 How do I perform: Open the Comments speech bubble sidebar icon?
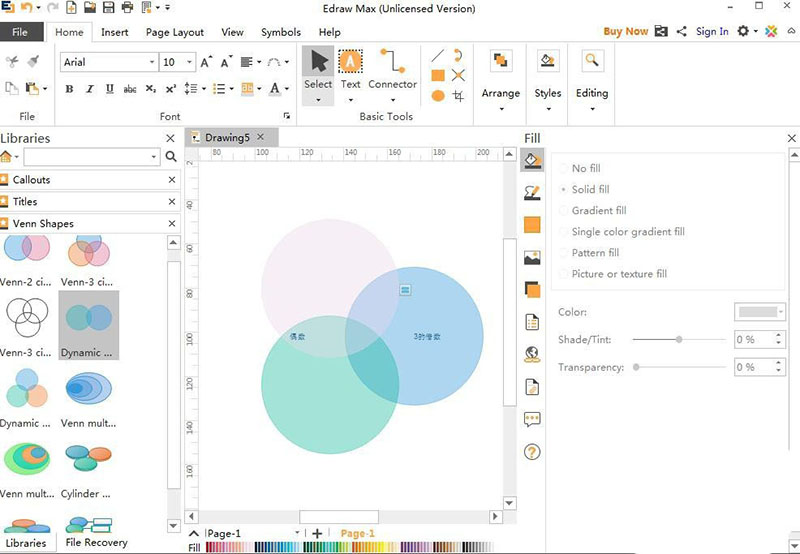pos(532,420)
